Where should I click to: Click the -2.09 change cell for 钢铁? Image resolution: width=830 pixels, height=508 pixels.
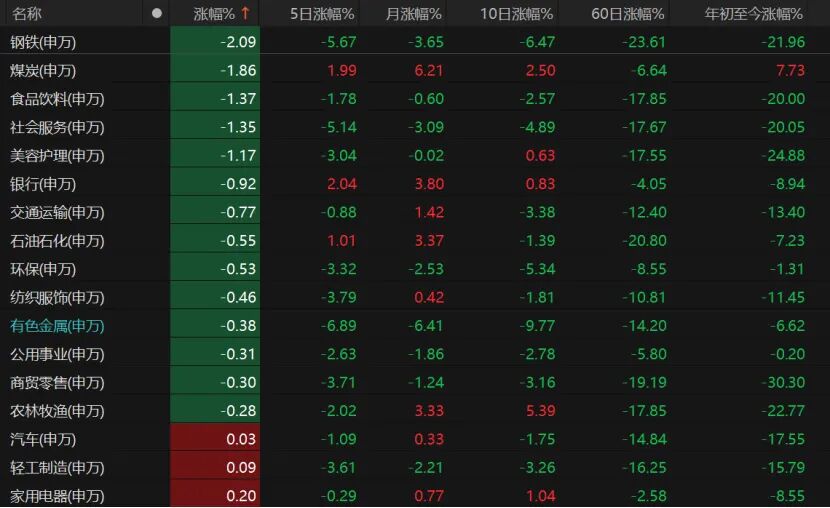pos(215,42)
